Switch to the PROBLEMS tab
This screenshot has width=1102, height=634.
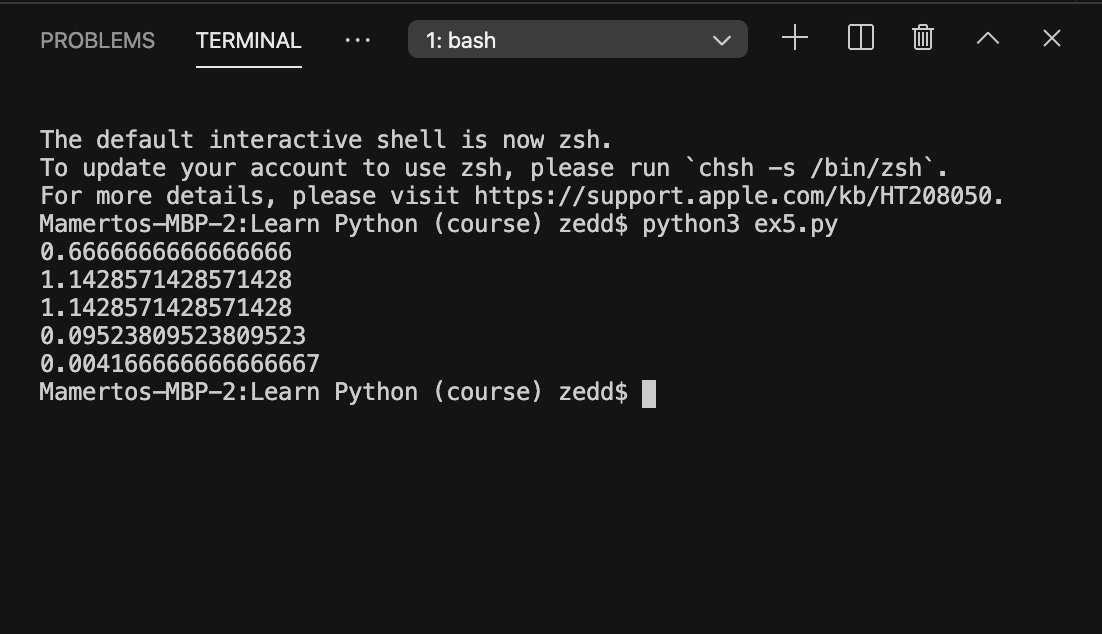97,41
